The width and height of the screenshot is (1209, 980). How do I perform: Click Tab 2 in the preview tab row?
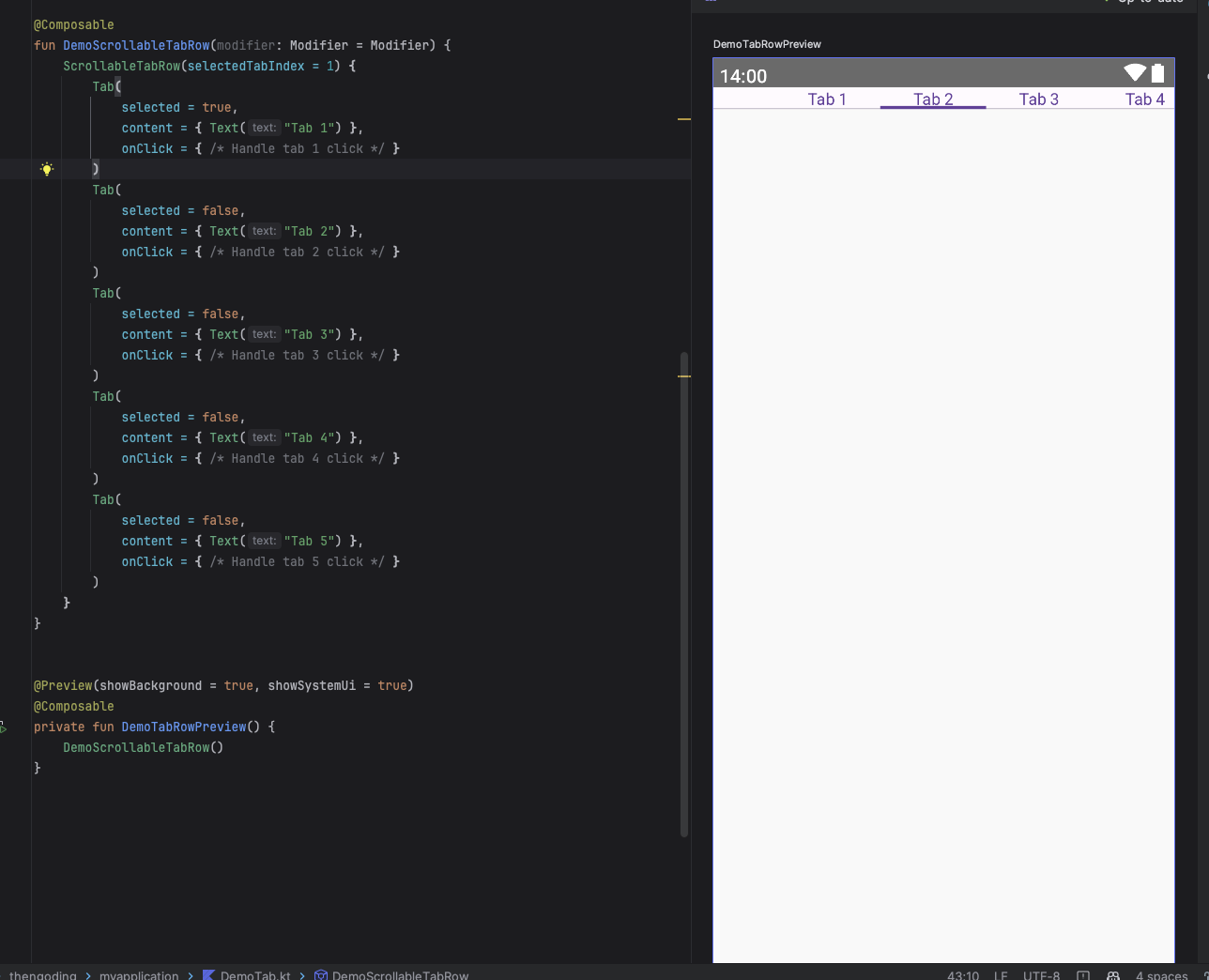pos(933,100)
